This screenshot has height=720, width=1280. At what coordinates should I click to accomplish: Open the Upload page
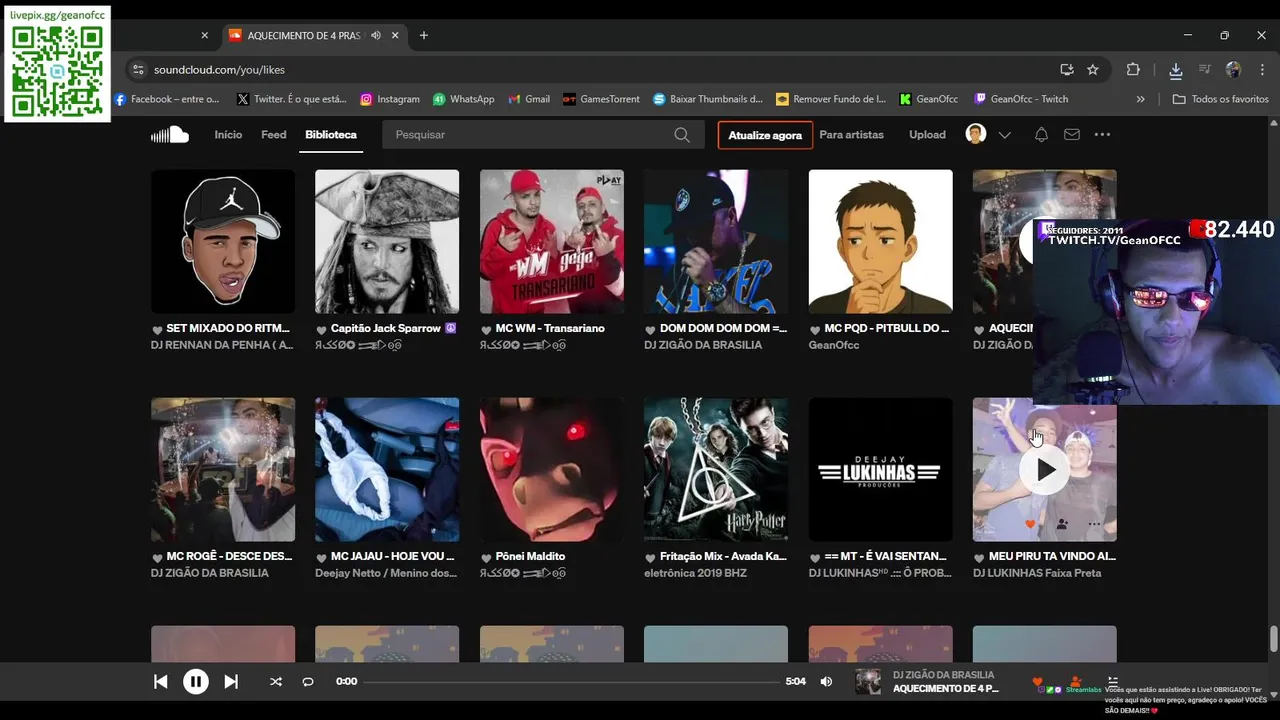[x=927, y=134]
